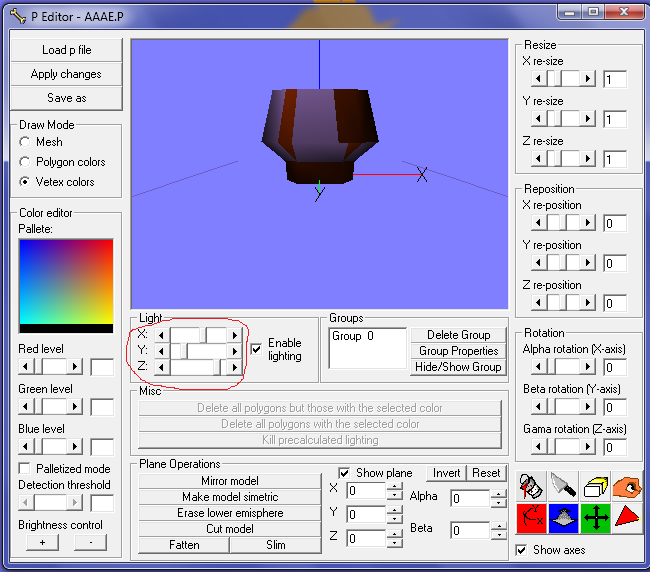
Task: Click right arrow of X re-size scrollbar
Action: (x=587, y=78)
